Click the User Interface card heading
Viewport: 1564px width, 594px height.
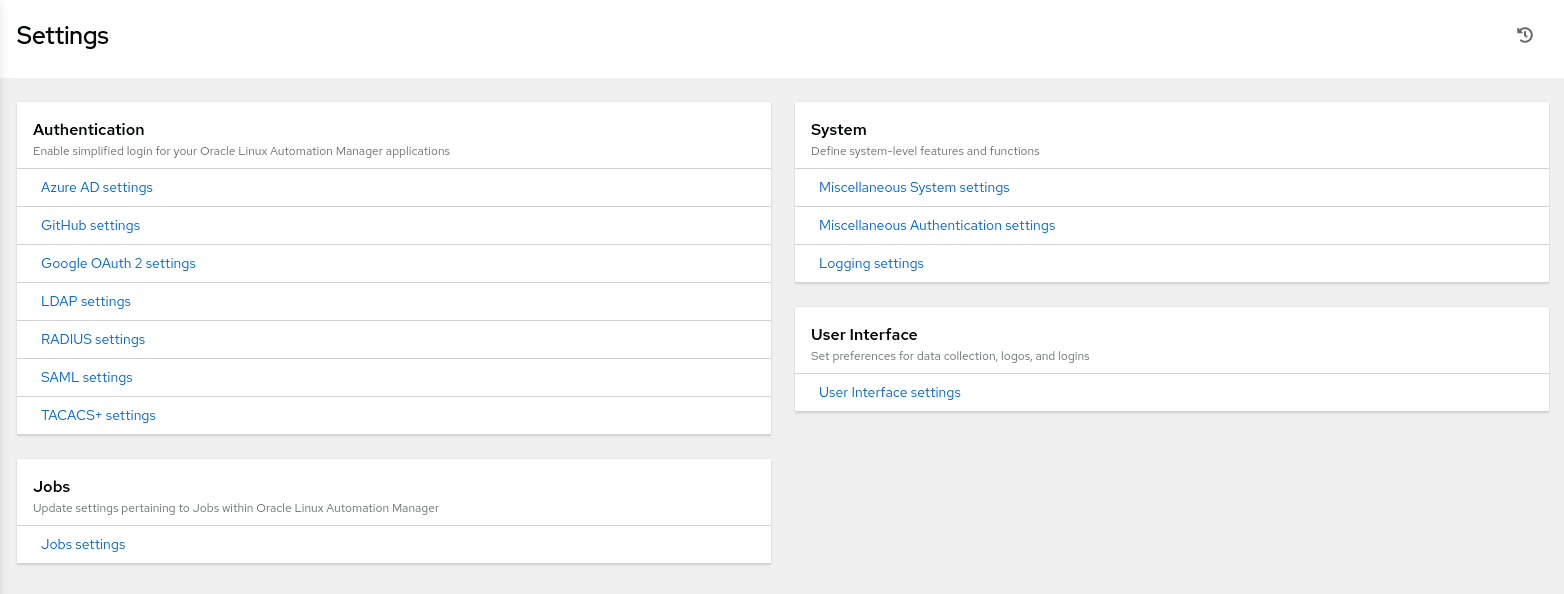click(864, 334)
